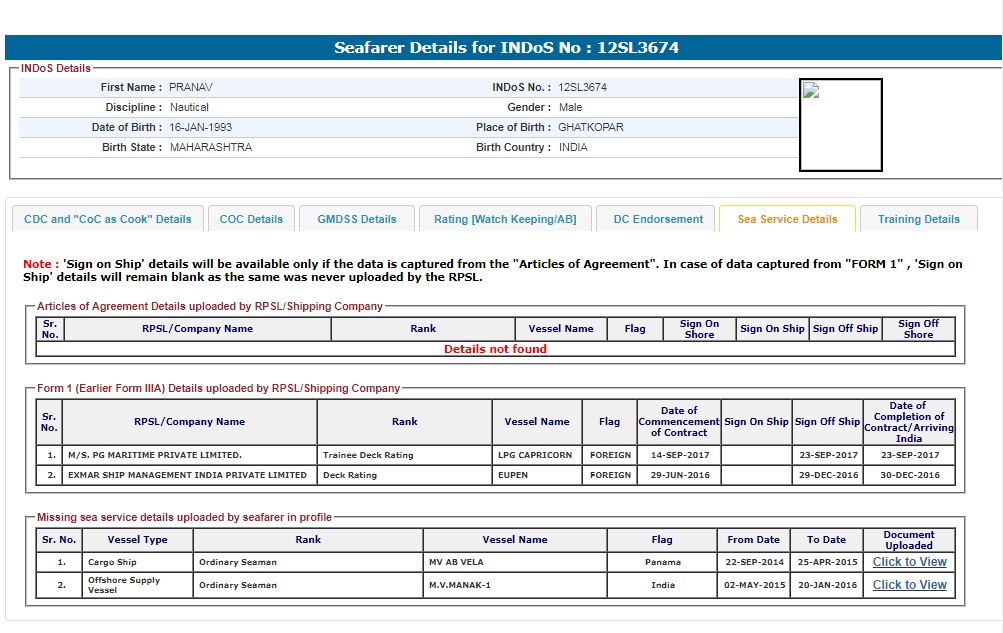
Task: Click to View document for M.V.MANAK-1
Action: [909, 585]
